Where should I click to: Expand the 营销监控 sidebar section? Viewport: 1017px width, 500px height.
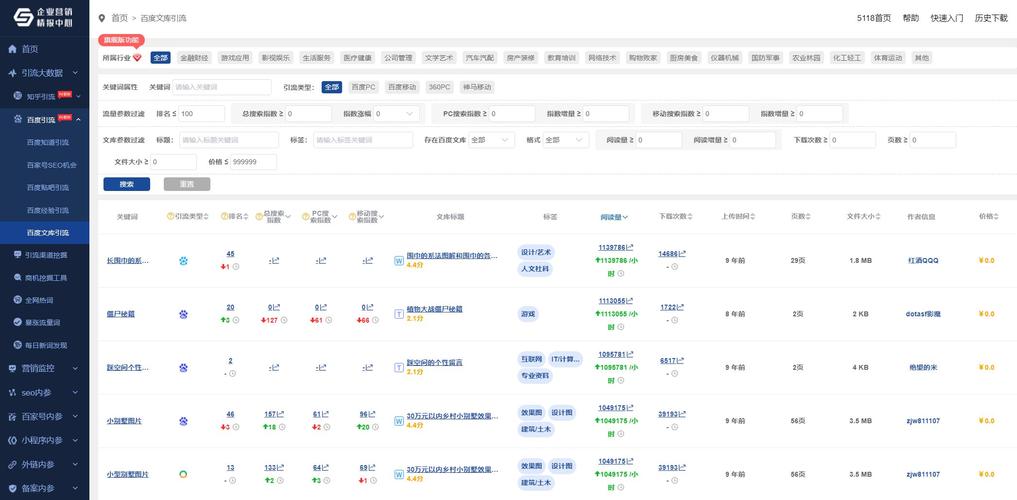44,368
